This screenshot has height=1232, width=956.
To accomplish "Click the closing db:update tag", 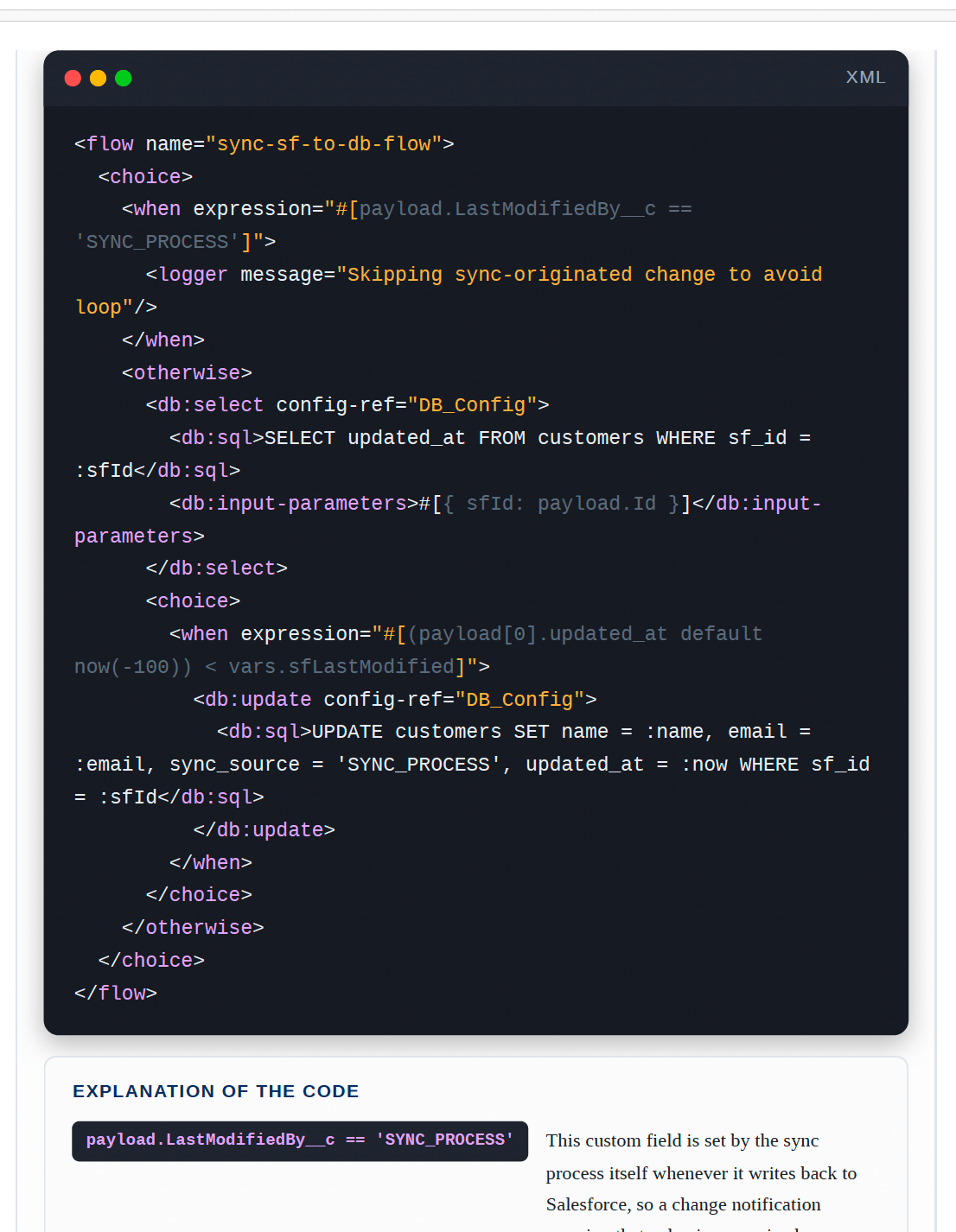I will (264, 830).
